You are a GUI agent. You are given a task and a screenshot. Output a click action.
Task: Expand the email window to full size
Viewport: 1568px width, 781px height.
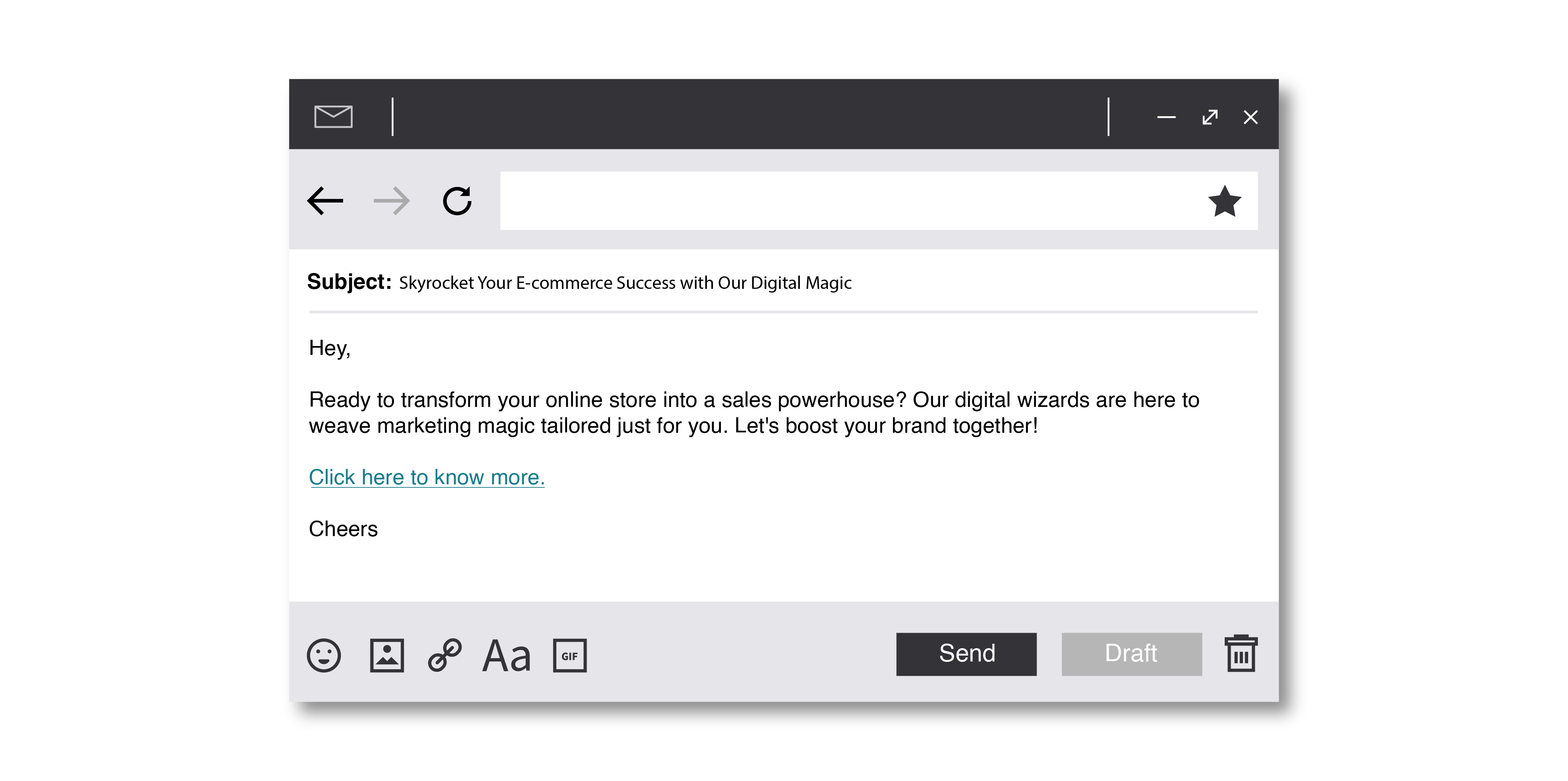tap(1210, 117)
